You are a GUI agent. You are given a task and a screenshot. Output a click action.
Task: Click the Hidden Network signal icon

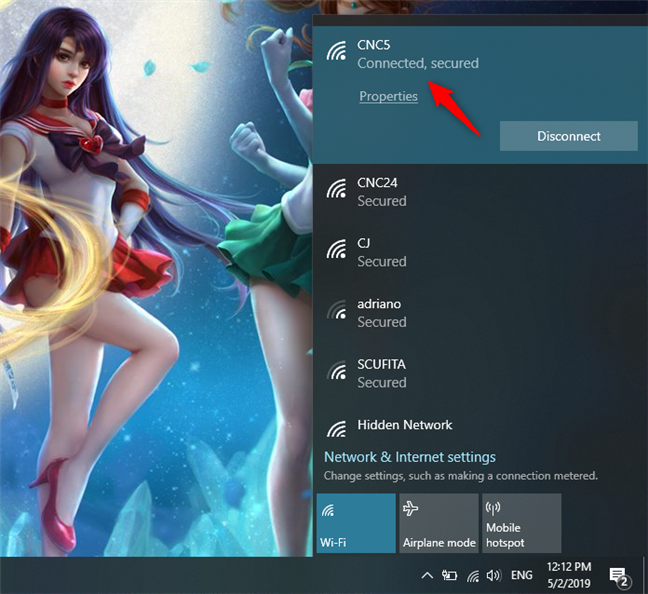[x=336, y=429]
